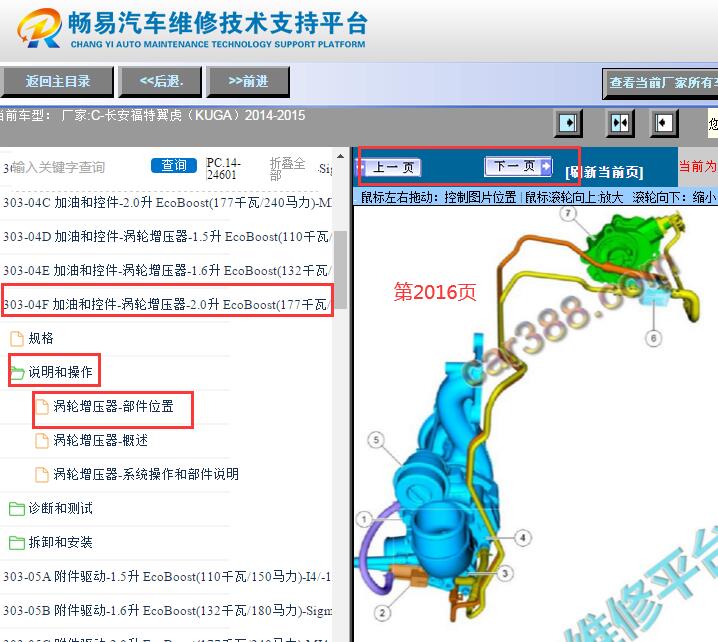Click the 查询 search button
This screenshot has width=718, height=642.
[x=174, y=165]
